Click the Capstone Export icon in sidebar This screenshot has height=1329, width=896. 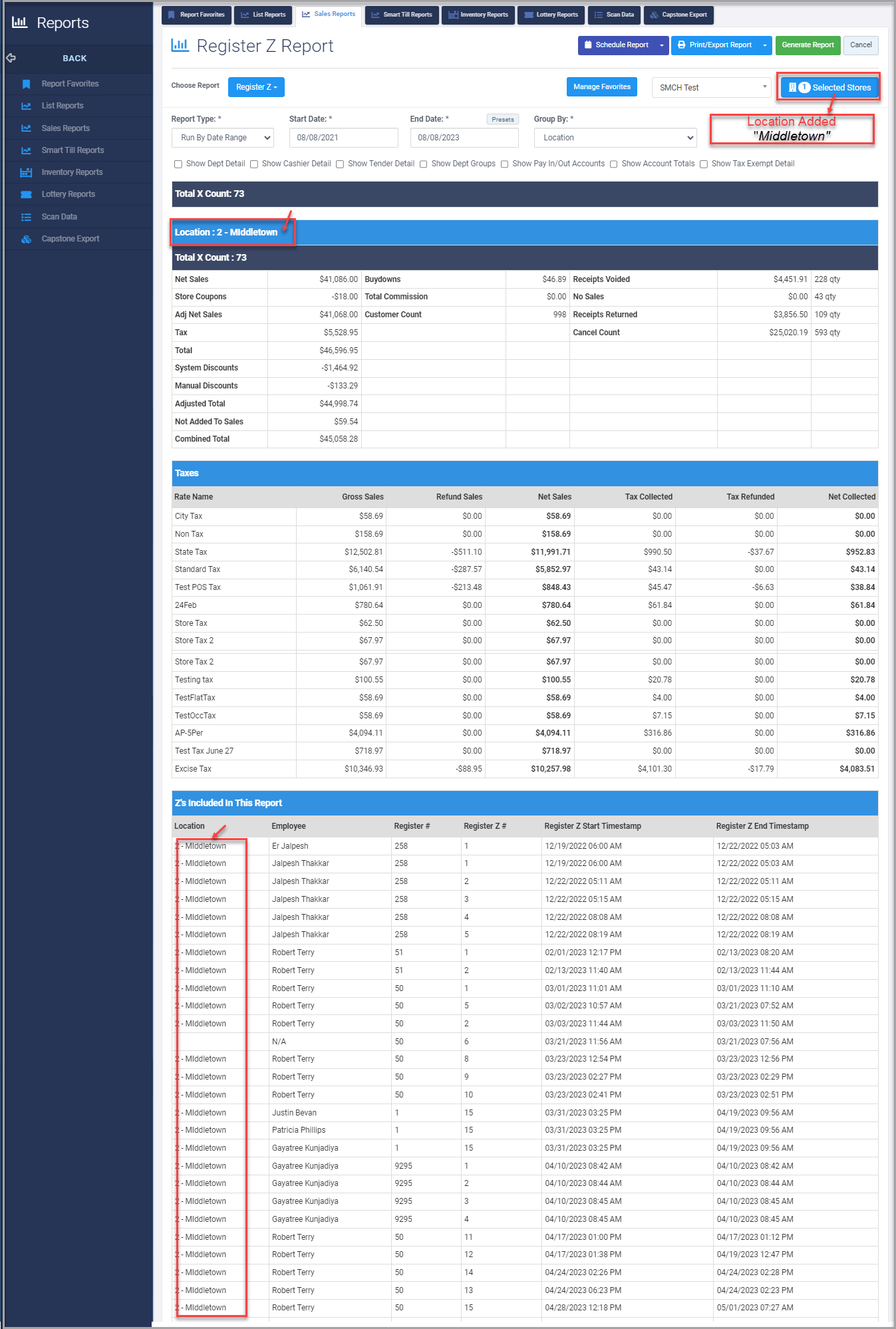pyautogui.click(x=26, y=239)
